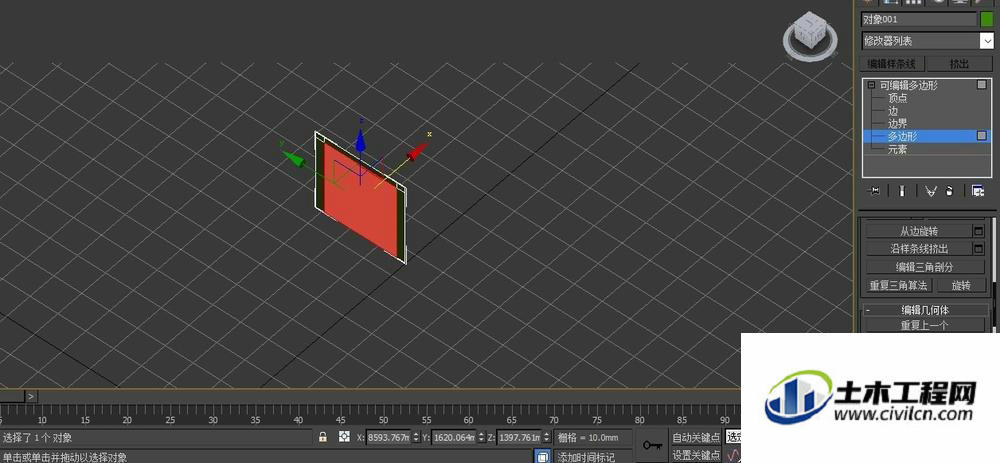Screen dimensions: 1000x463
Task: Click remove modifier from stack icon
Action: (949, 191)
